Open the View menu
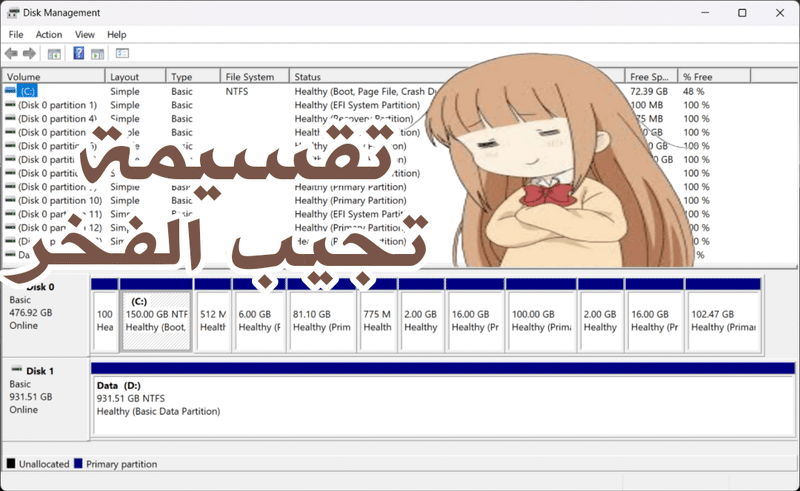This screenshot has height=491, width=800. click(85, 35)
